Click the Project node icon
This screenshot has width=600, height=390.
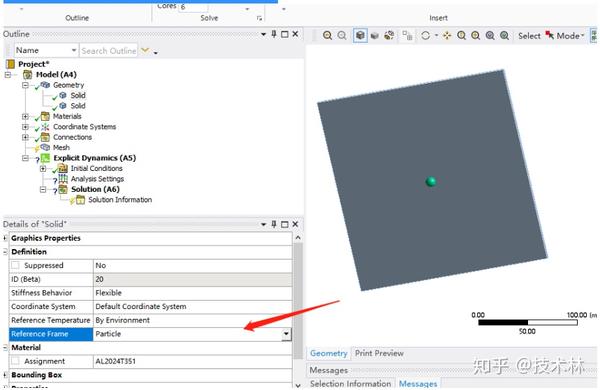(x=10, y=64)
